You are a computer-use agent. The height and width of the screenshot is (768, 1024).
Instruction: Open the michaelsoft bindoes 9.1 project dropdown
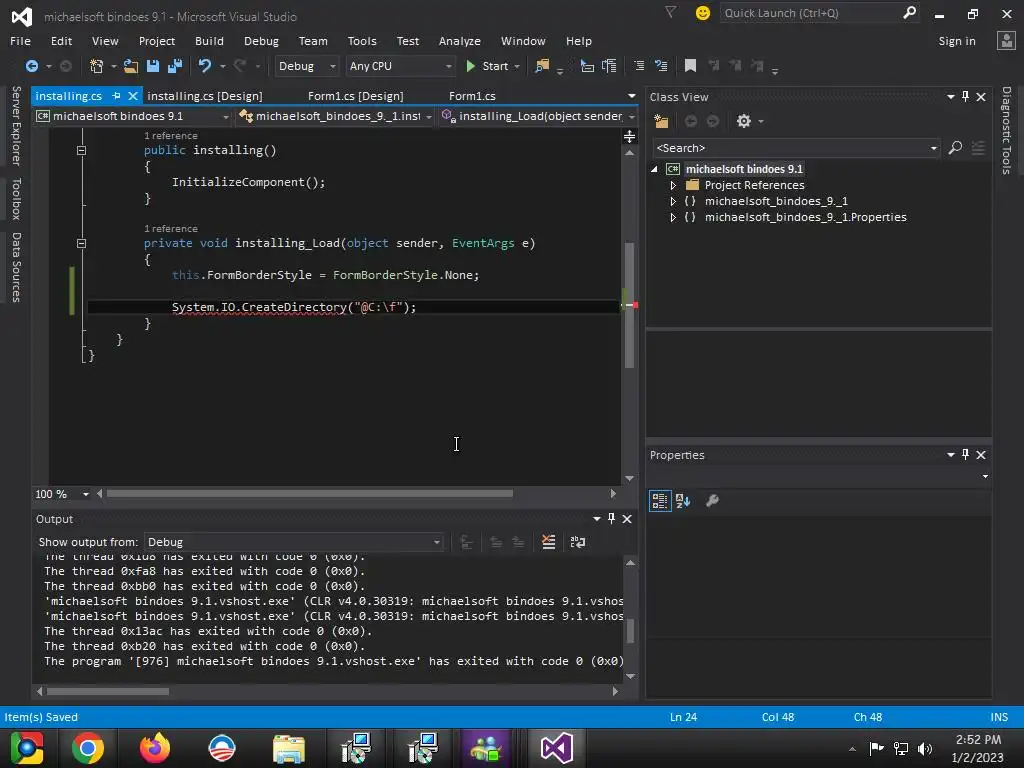click(x=133, y=116)
